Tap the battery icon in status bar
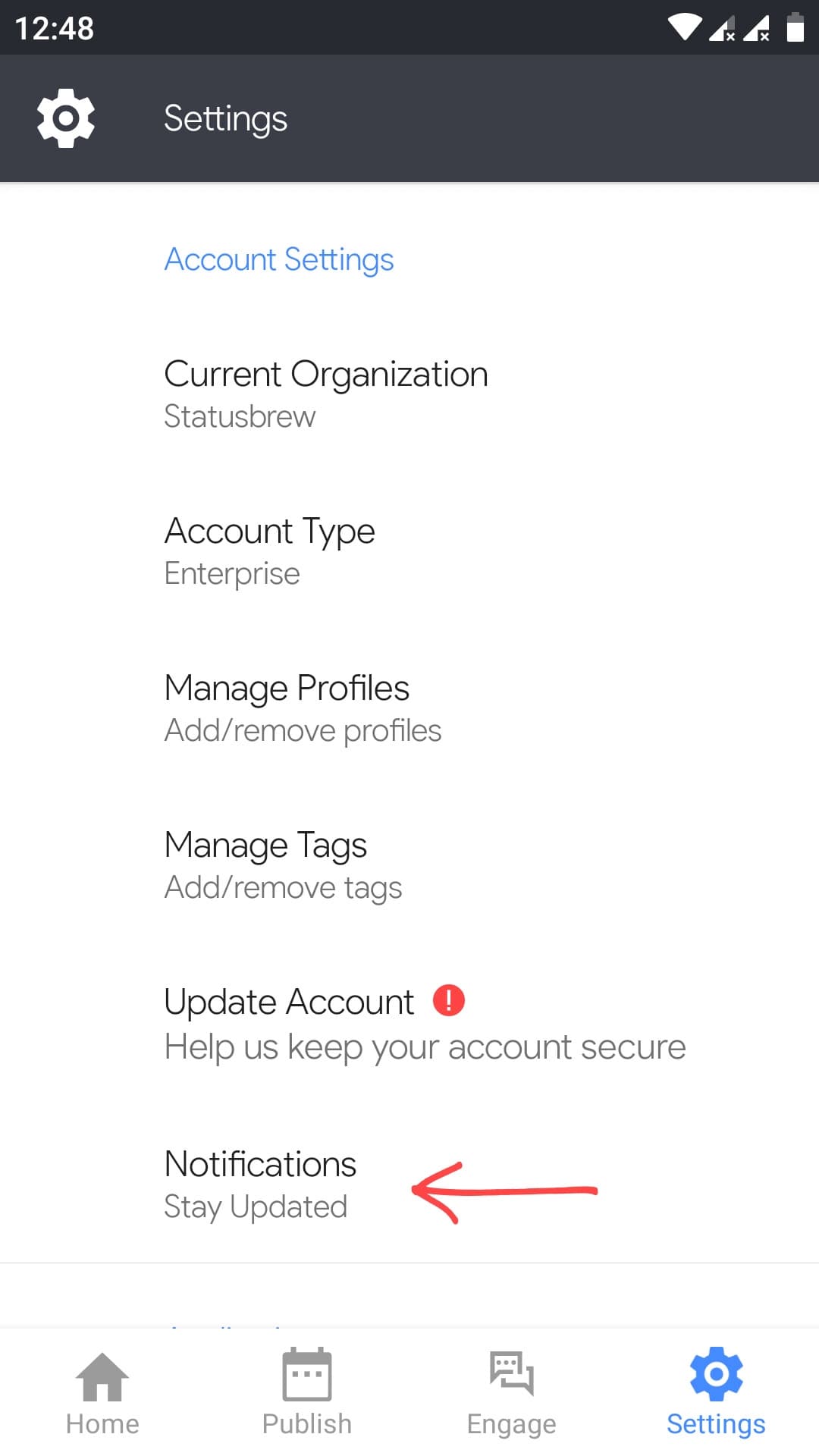Screen dimensions: 819x1456 (x=795, y=27)
